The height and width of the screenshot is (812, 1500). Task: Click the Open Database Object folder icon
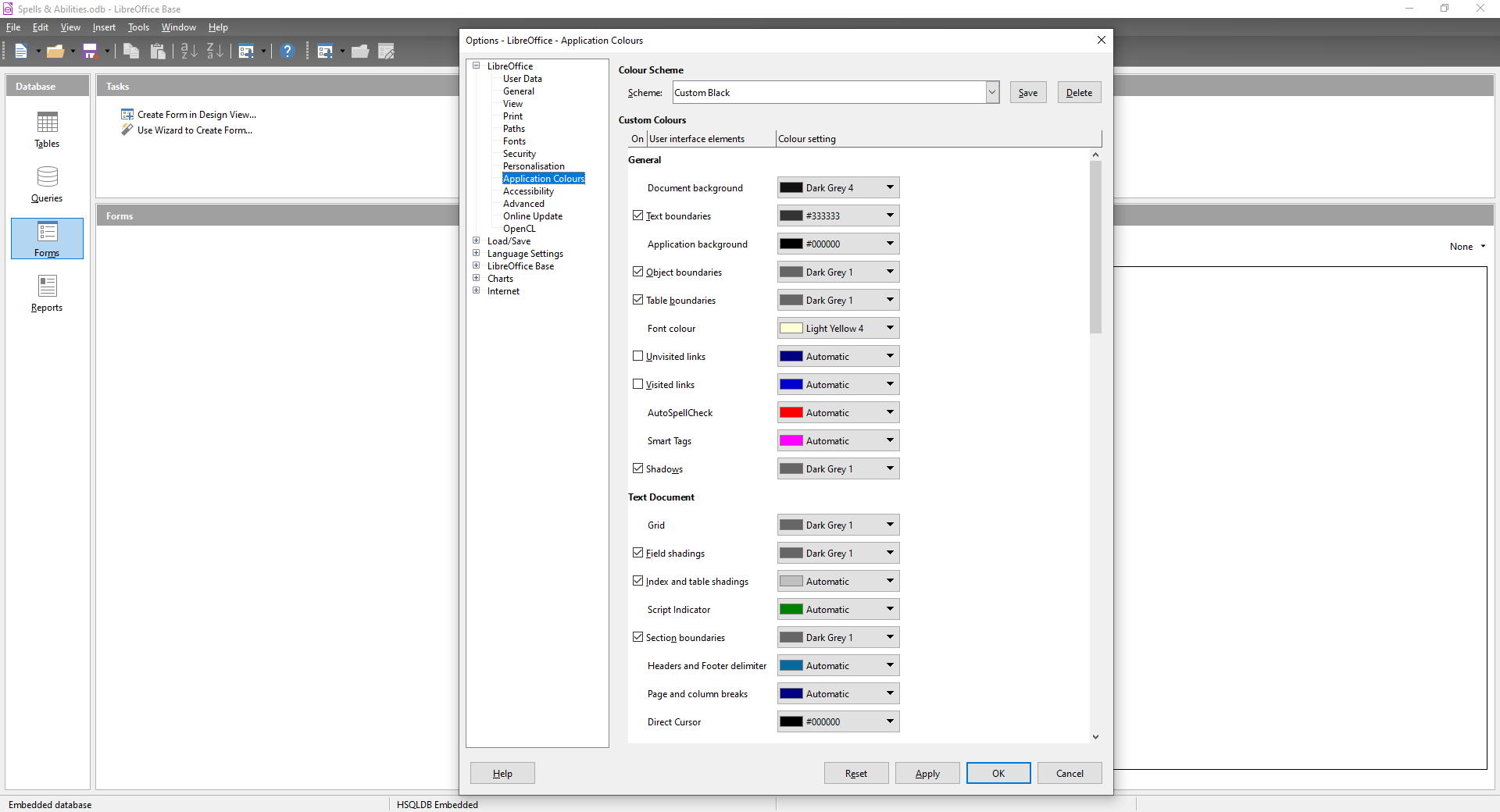tap(360, 52)
